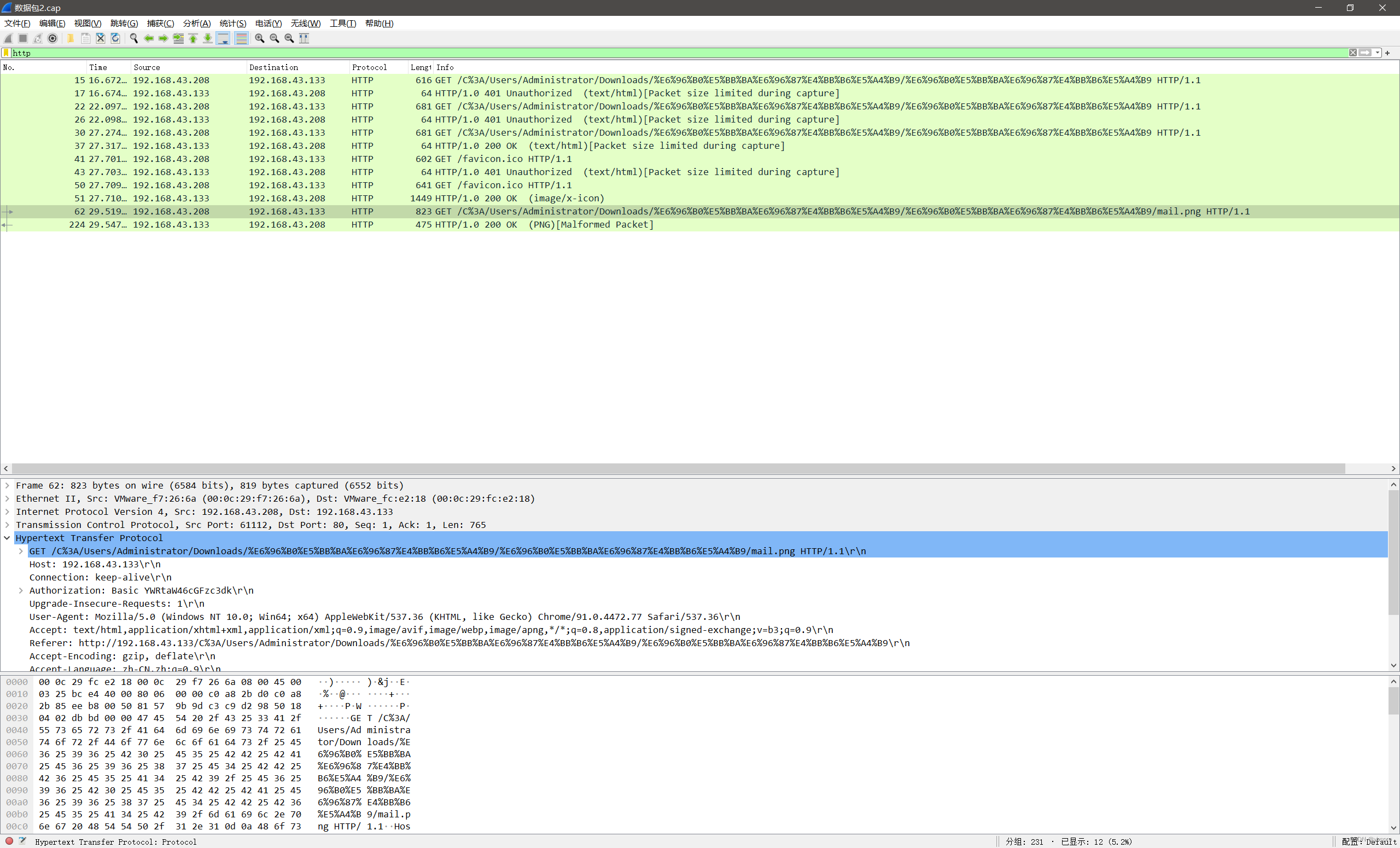1400x848 pixels.
Task: Open recent display filter dropdown
Action: pyautogui.click(x=1378, y=53)
